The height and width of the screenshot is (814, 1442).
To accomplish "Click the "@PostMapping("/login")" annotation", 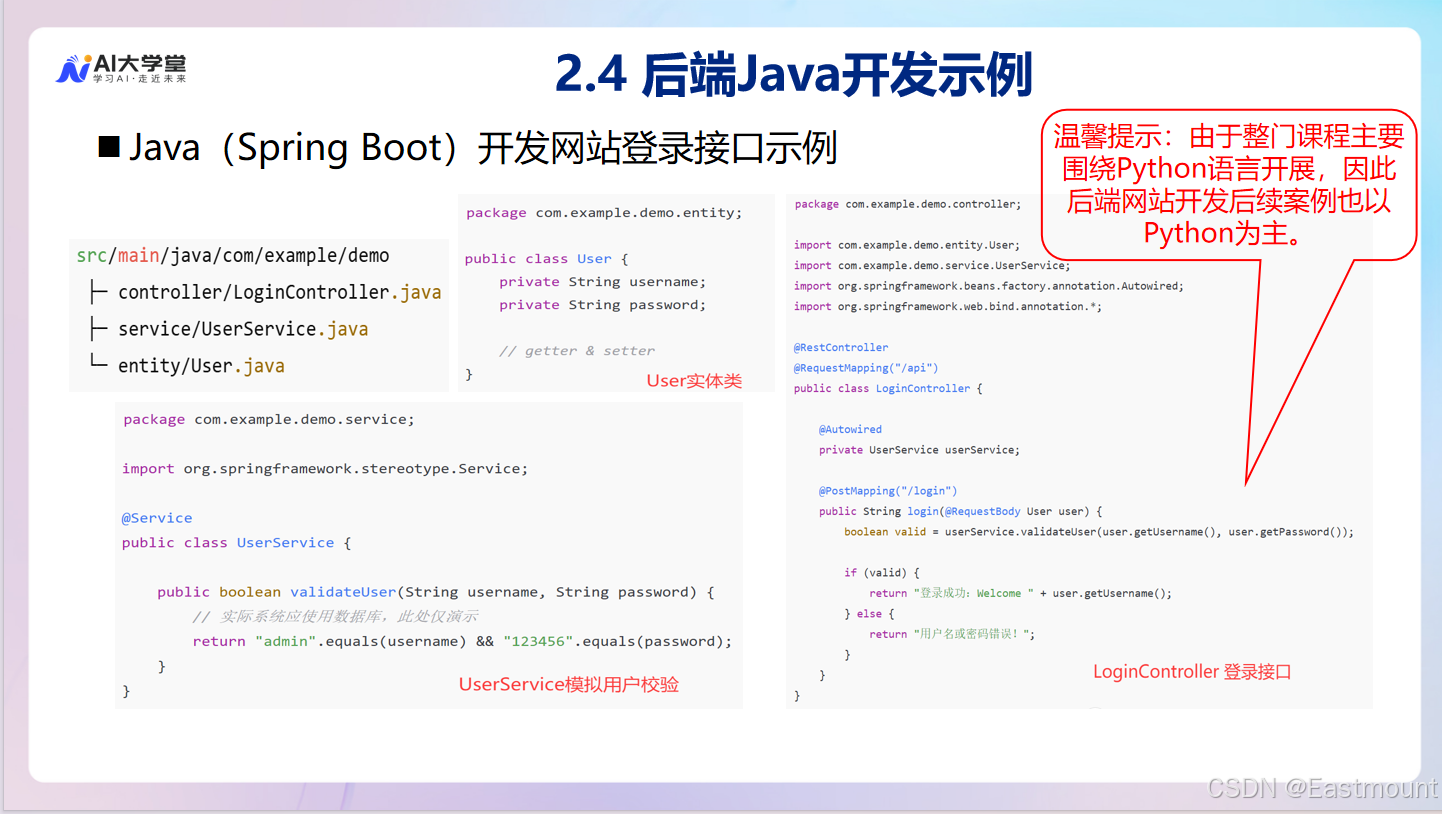I will click(888, 491).
